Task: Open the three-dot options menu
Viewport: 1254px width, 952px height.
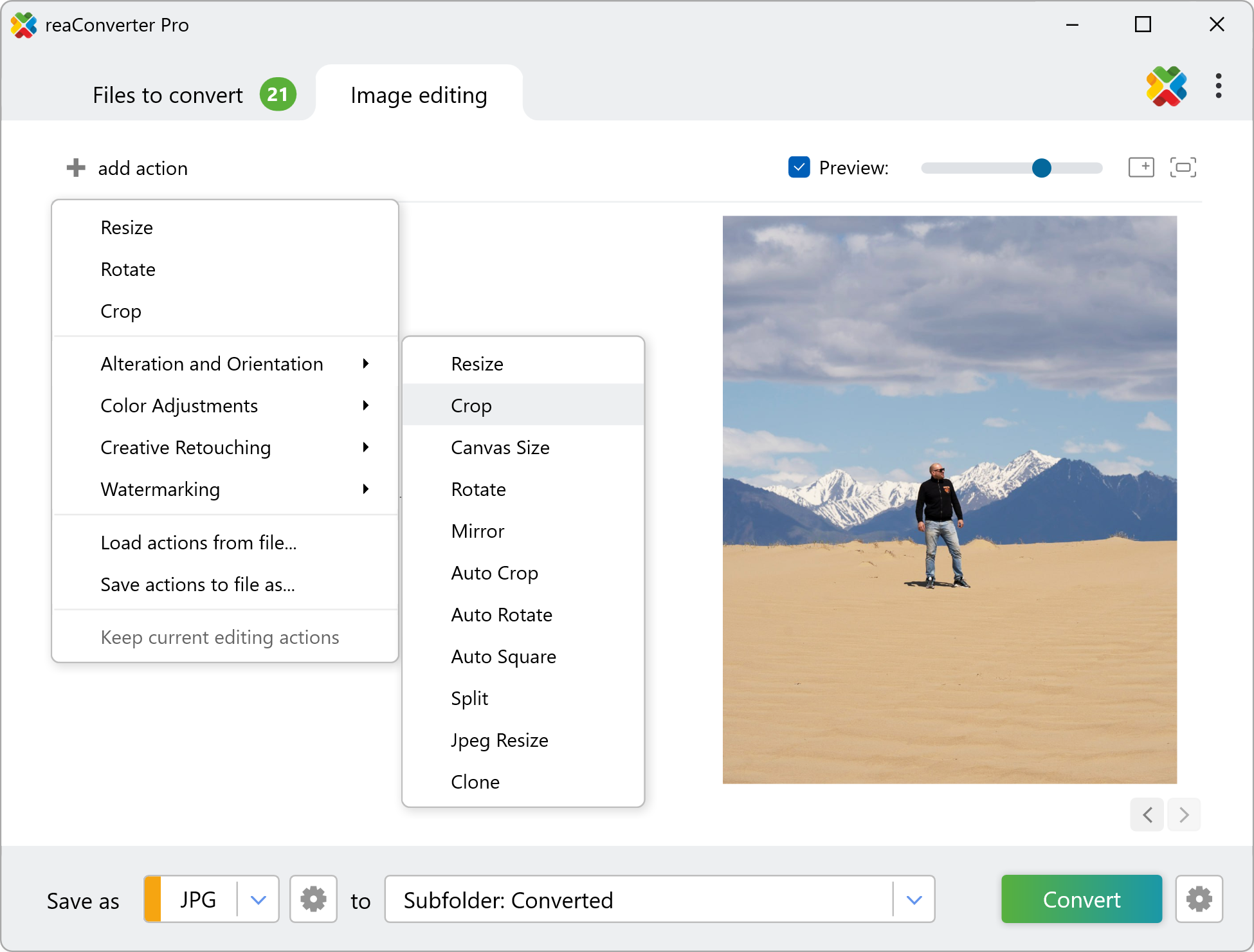Action: [x=1218, y=86]
